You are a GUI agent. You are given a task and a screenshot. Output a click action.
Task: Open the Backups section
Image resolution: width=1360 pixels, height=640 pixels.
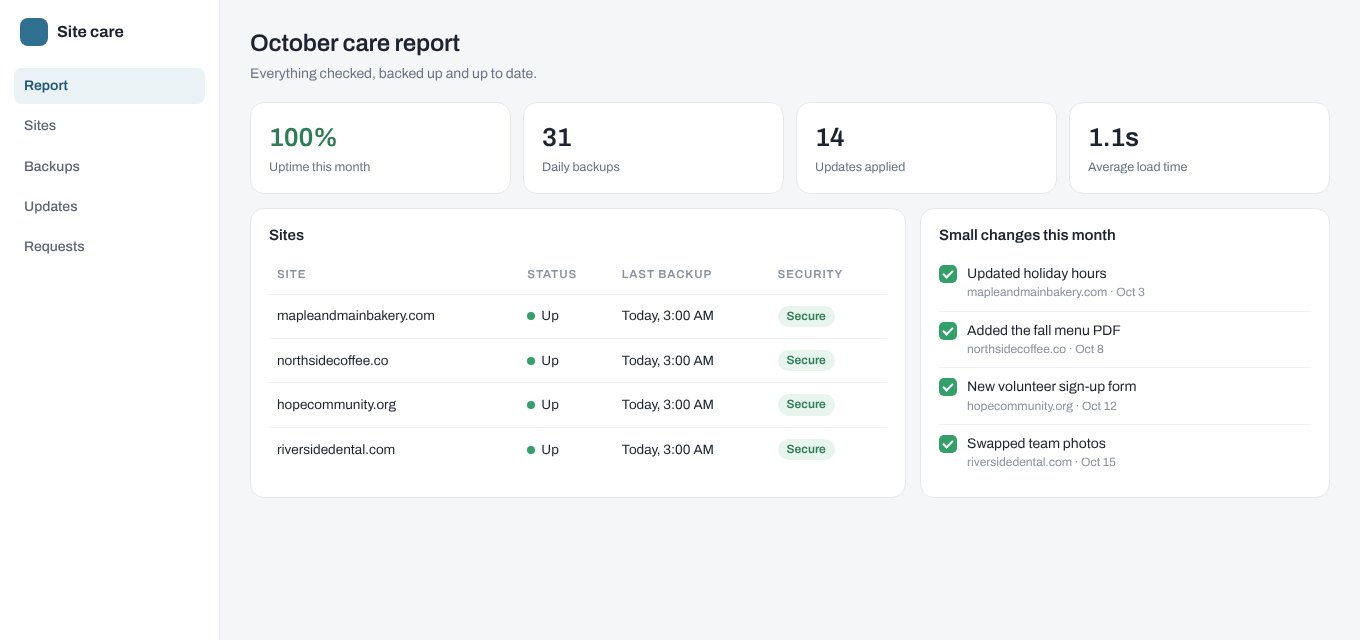(109, 166)
